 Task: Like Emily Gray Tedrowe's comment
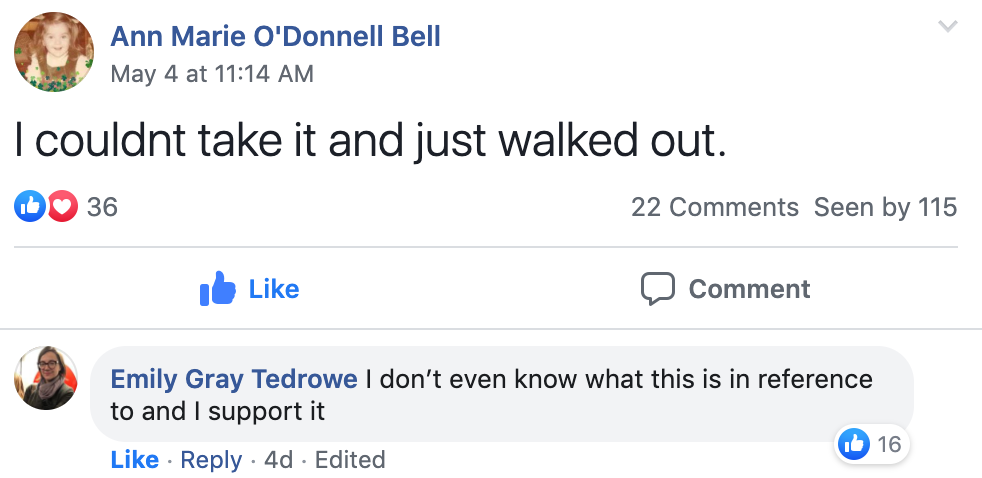coord(134,459)
